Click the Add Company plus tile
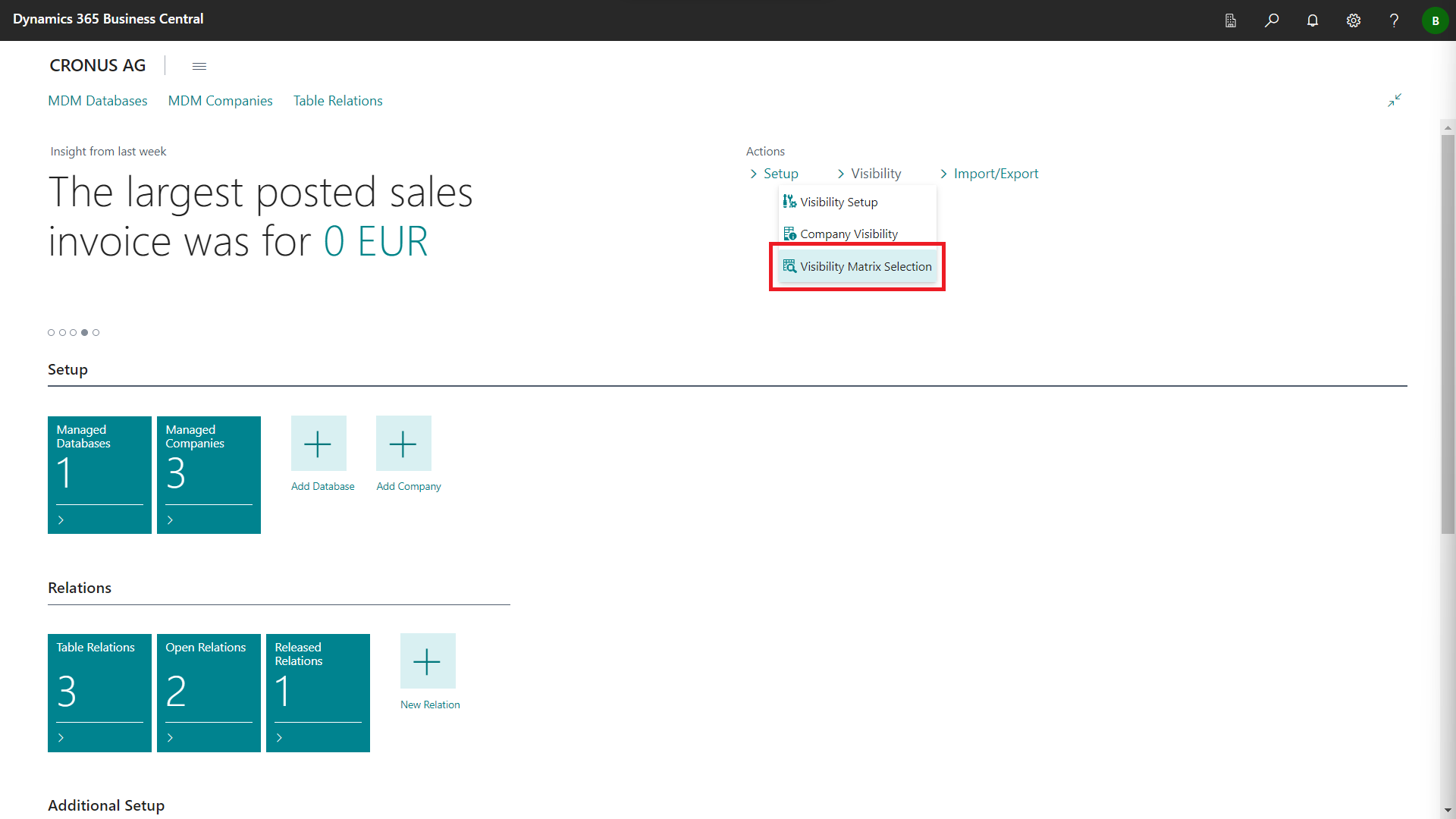Image resolution: width=1456 pixels, height=819 pixels. (403, 443)
